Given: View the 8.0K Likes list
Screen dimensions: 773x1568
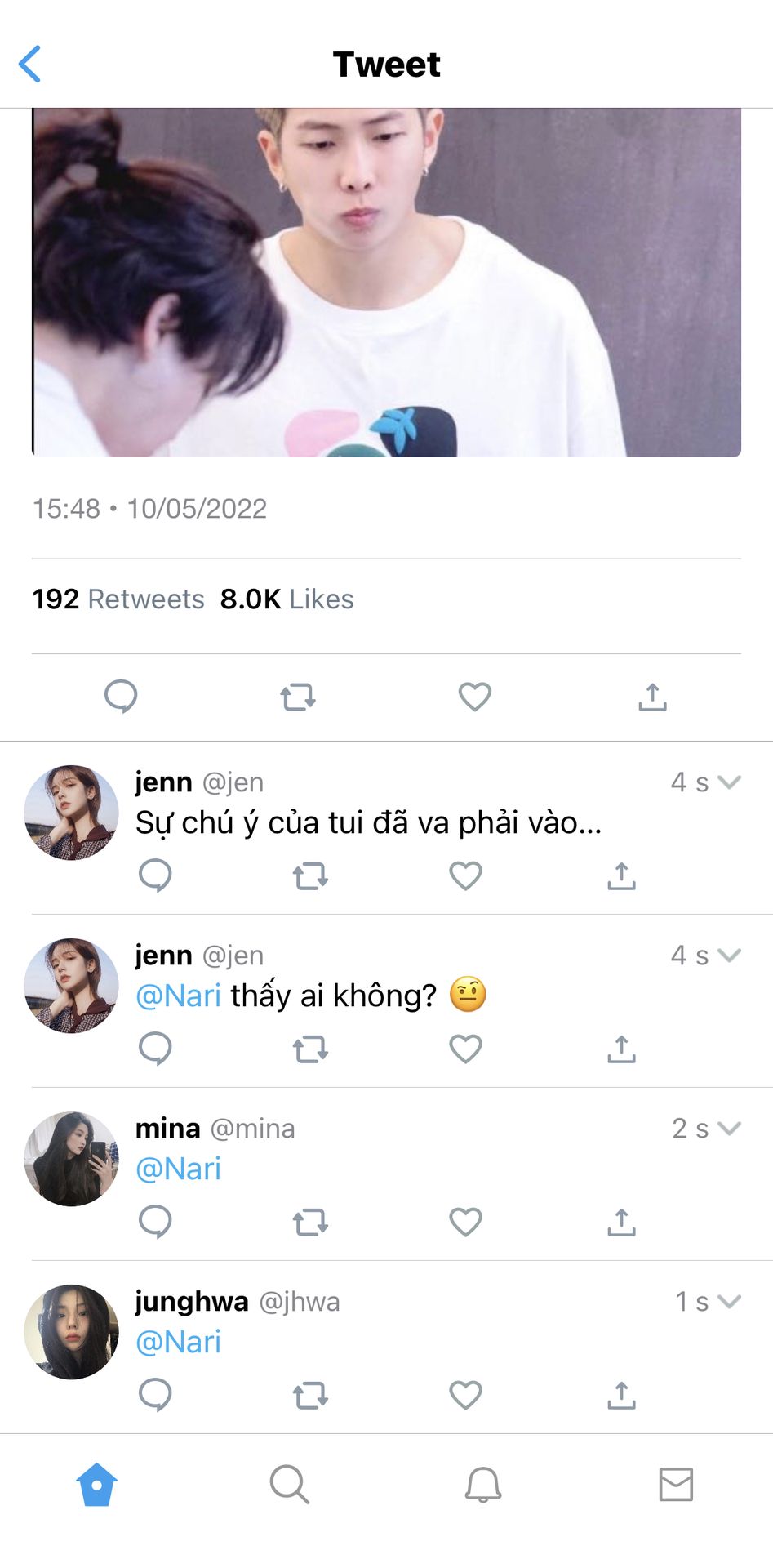Looking at the screenshot, I should [287, 599].
